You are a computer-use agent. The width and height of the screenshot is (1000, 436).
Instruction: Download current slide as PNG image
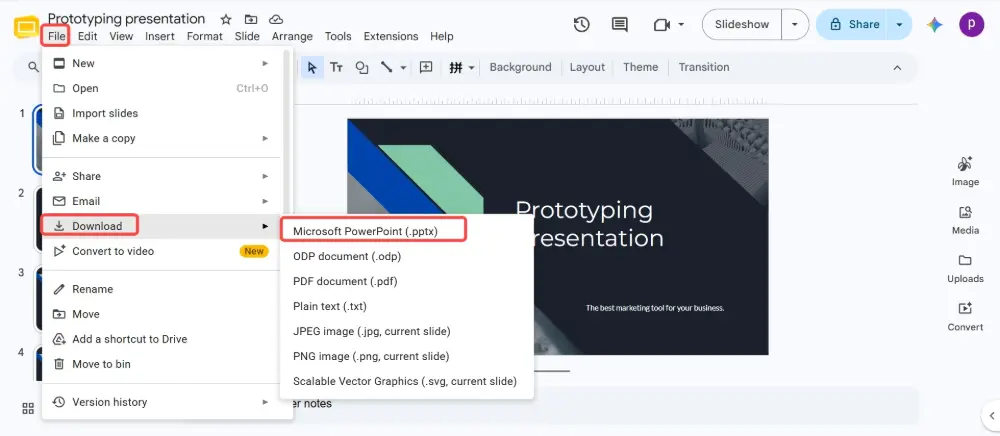[406, 356]
